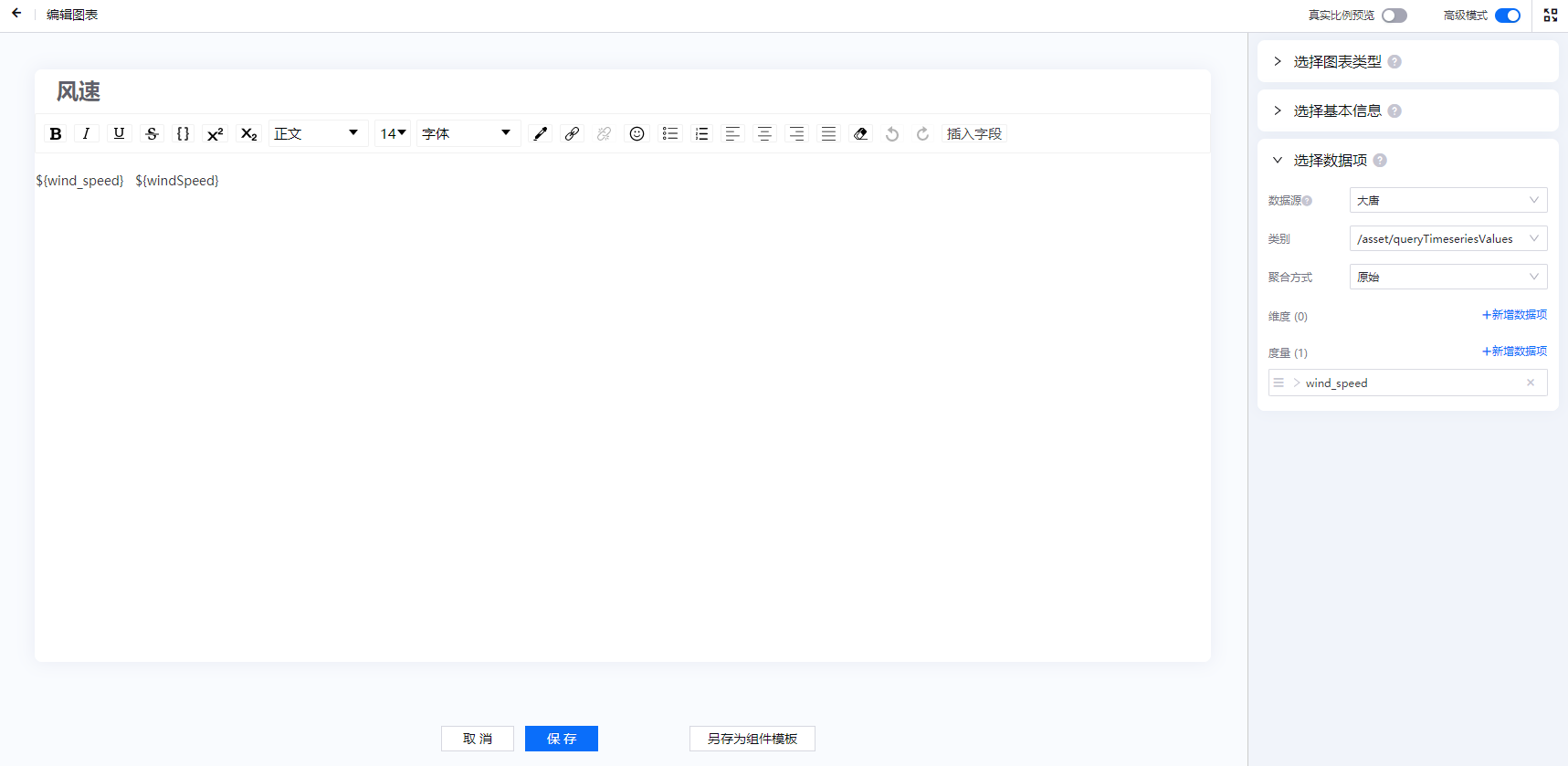Open the 正文 paragraph style dropdown

pyautogui.click(x=318, y=134)
